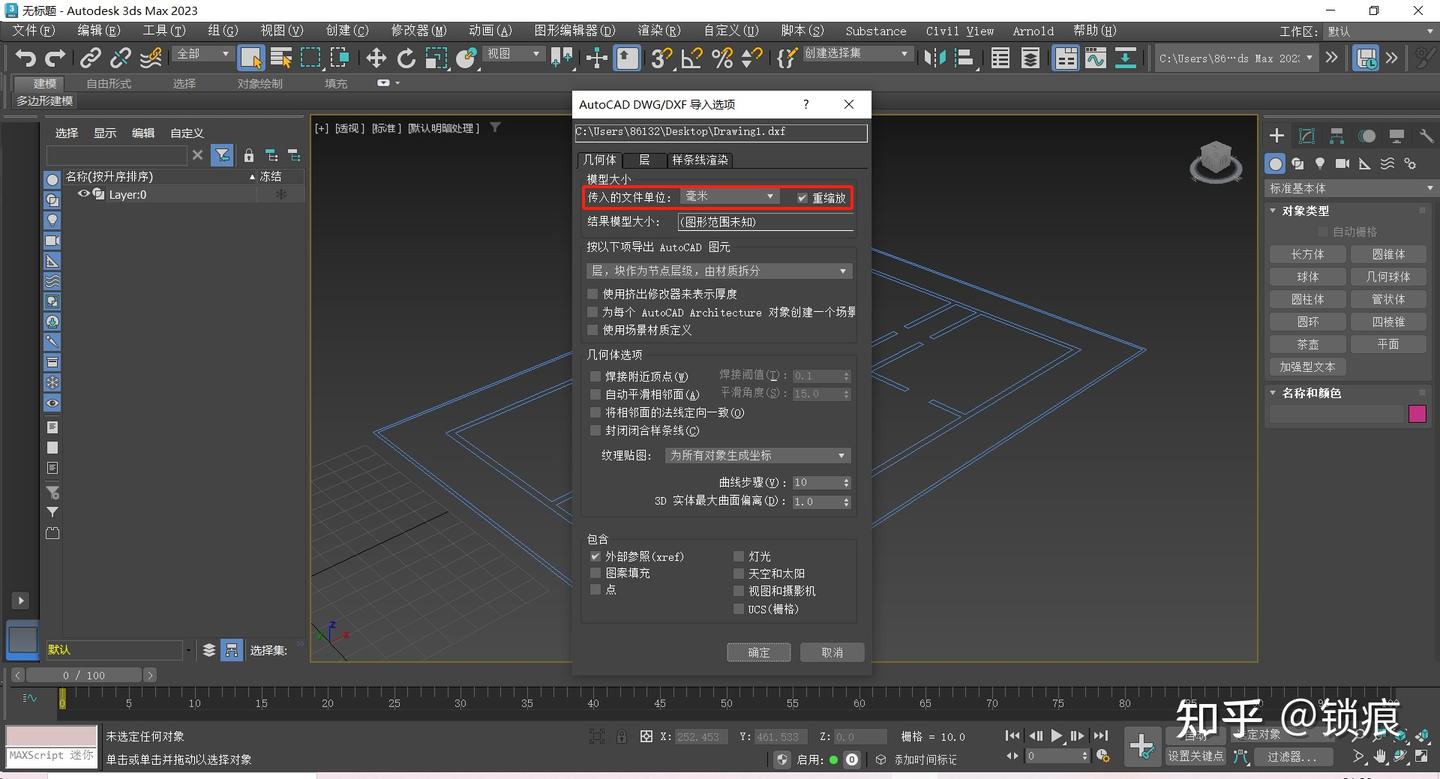Open the 标准基本体 dropdown on the right panel
Screen dimensions: 1440x779
pyautogui.click(x=1348, y=187)
